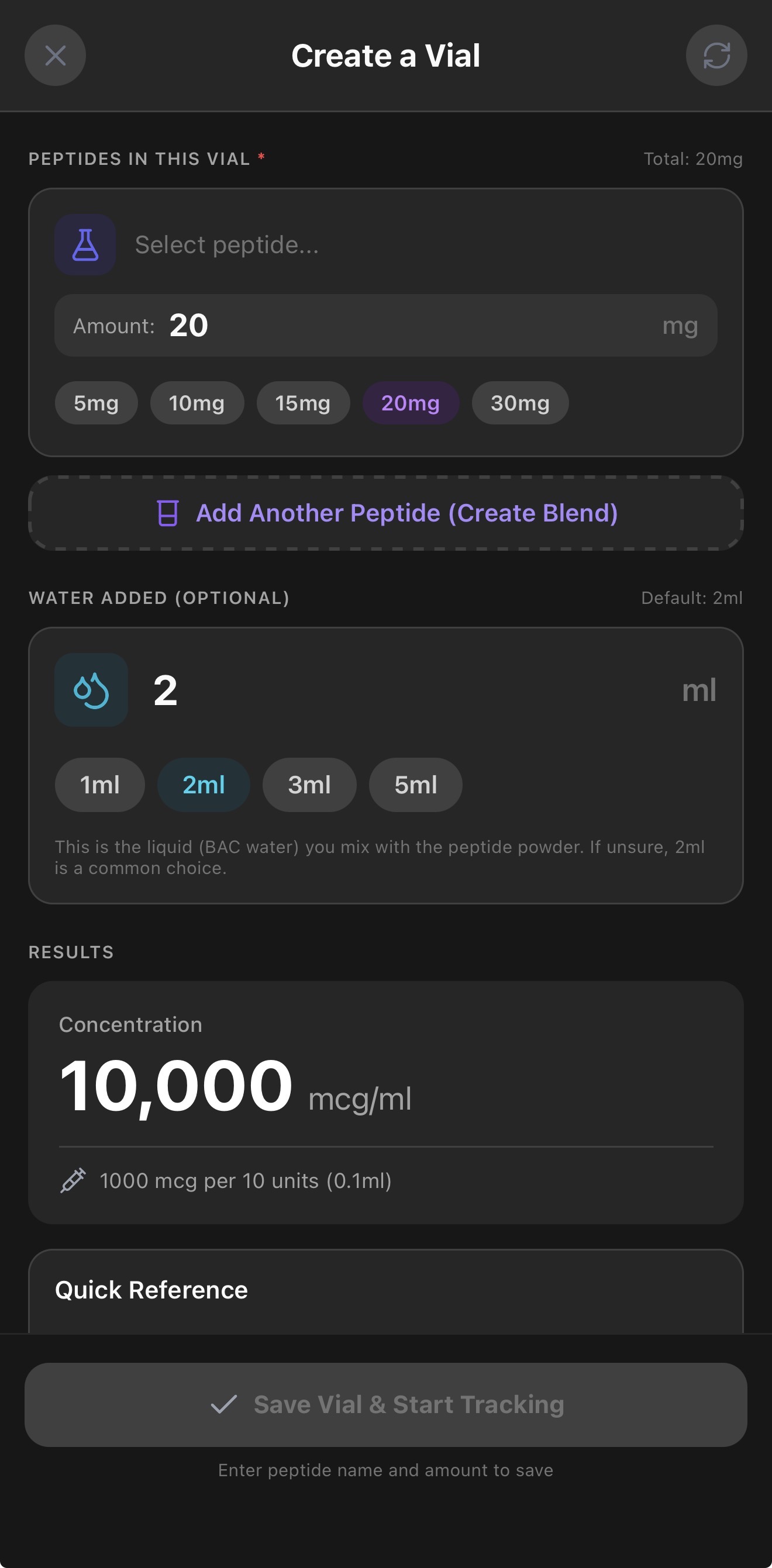Click the water droplets icon
This screenshot has width=772, height=1568.
(91, 690)
